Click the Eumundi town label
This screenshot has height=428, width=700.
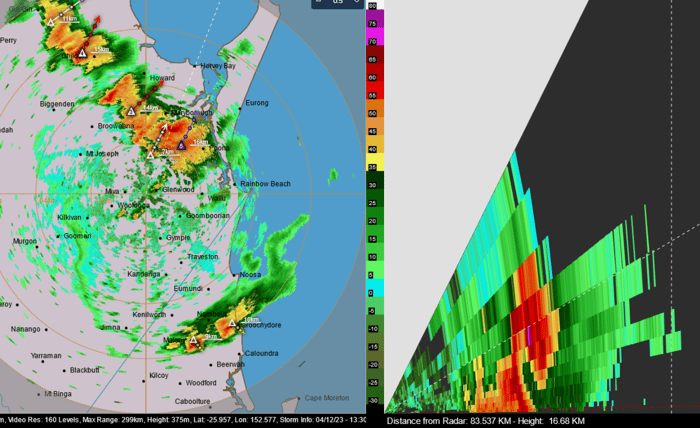coord(188,289)
